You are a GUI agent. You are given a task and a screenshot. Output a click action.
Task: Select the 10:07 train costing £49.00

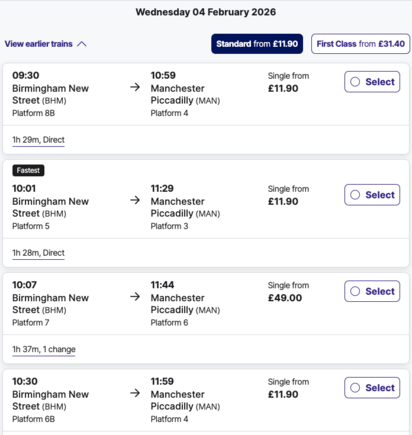(372, 291)
